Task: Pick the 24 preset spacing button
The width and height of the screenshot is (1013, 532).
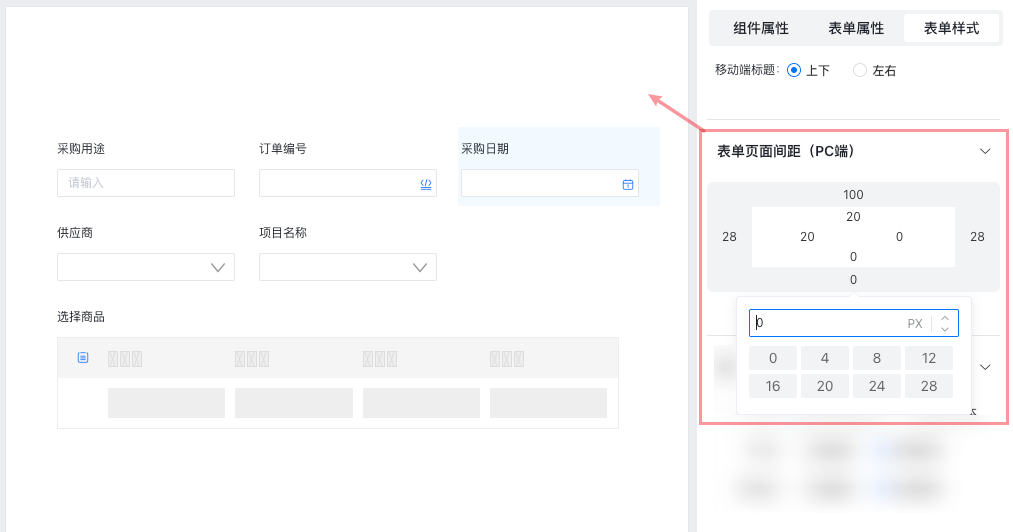Action: point(877,386)
